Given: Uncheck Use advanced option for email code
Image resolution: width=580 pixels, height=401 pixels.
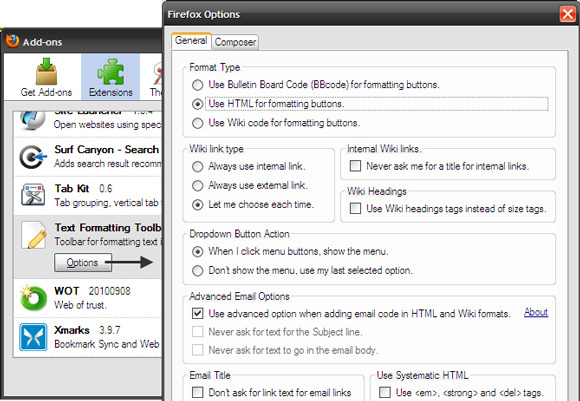Looking at the screenshot, I should coord(198,314).
